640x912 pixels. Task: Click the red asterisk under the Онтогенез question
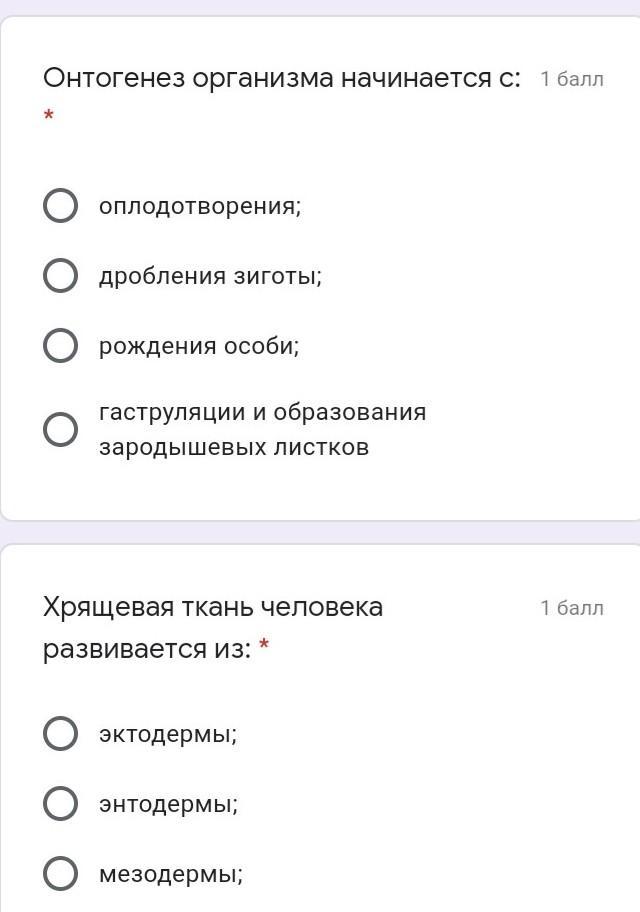tap(48, 118)
